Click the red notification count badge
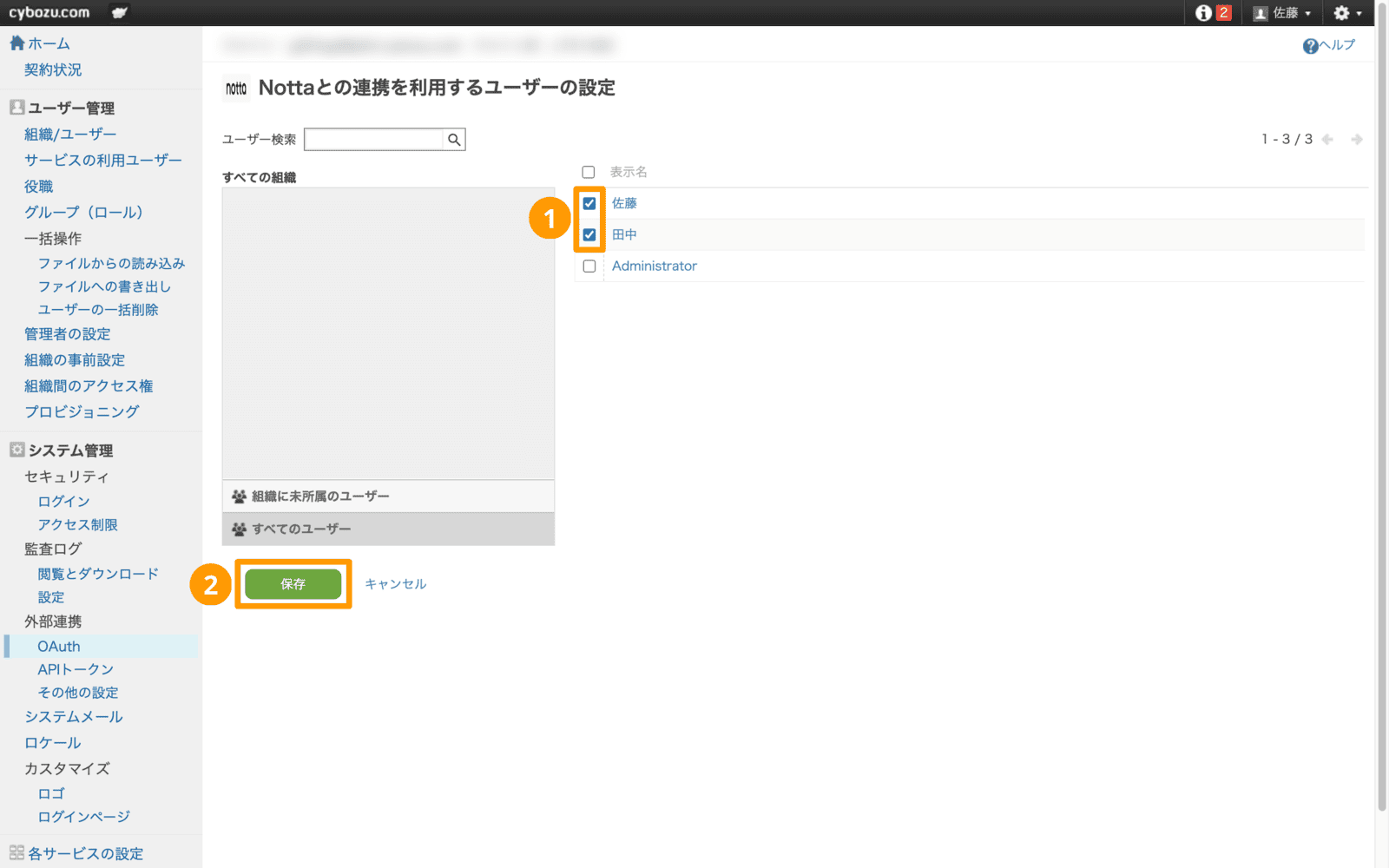Image resolution: width=1389 pixels, height=868 pixels. (x=1223, y=13)
